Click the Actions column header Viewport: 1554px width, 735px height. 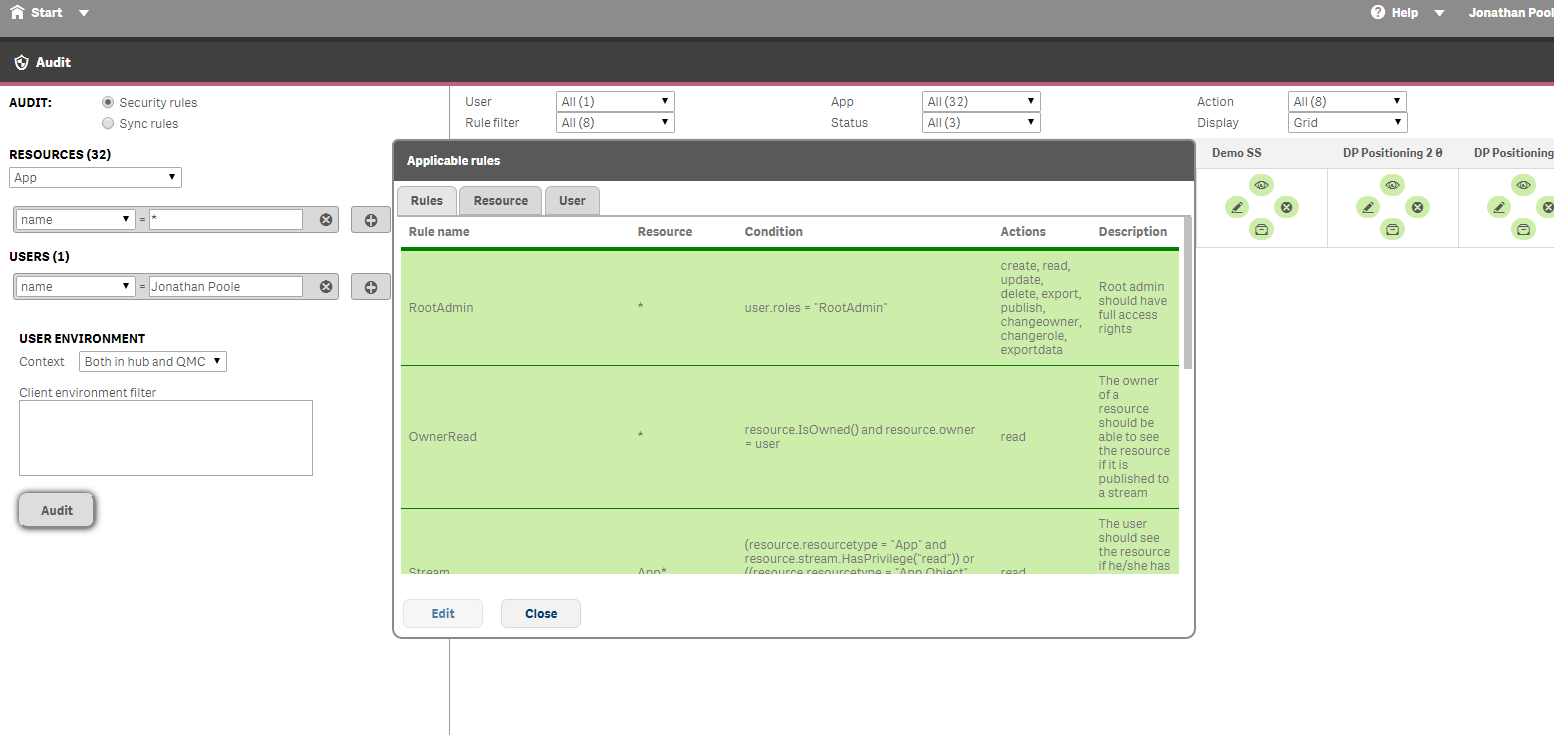[1023, 232]
